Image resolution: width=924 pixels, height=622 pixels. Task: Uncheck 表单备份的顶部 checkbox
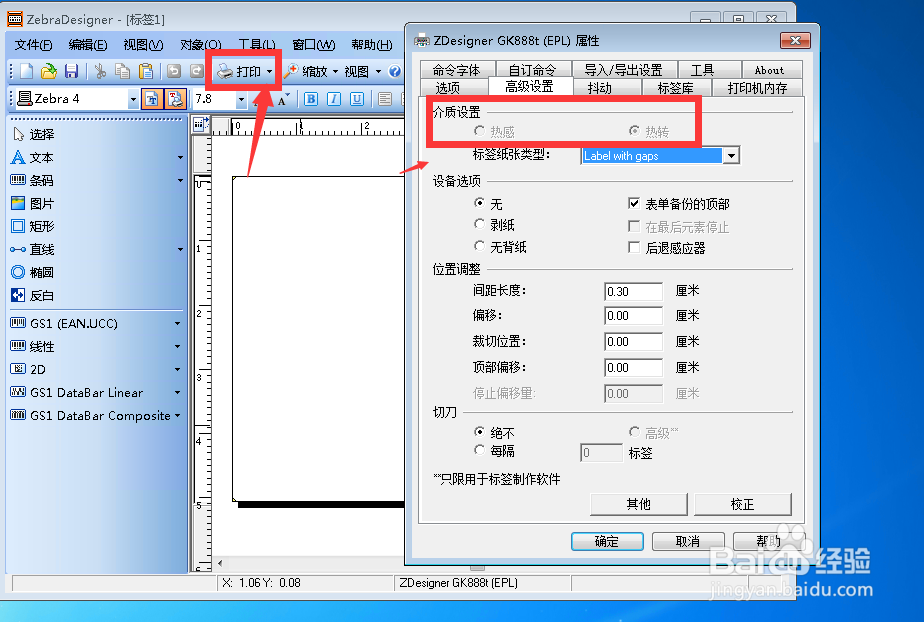634,204
